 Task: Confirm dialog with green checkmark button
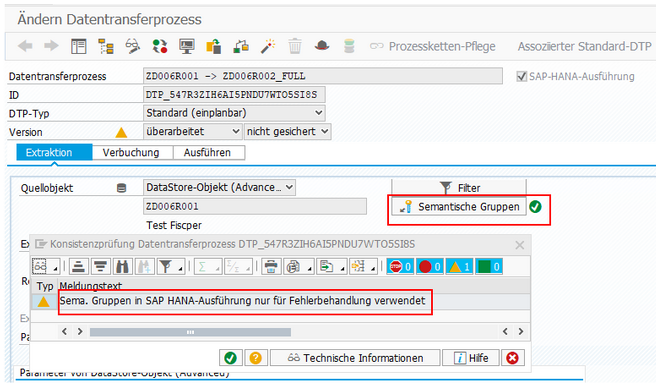click(x=231, y=358)
